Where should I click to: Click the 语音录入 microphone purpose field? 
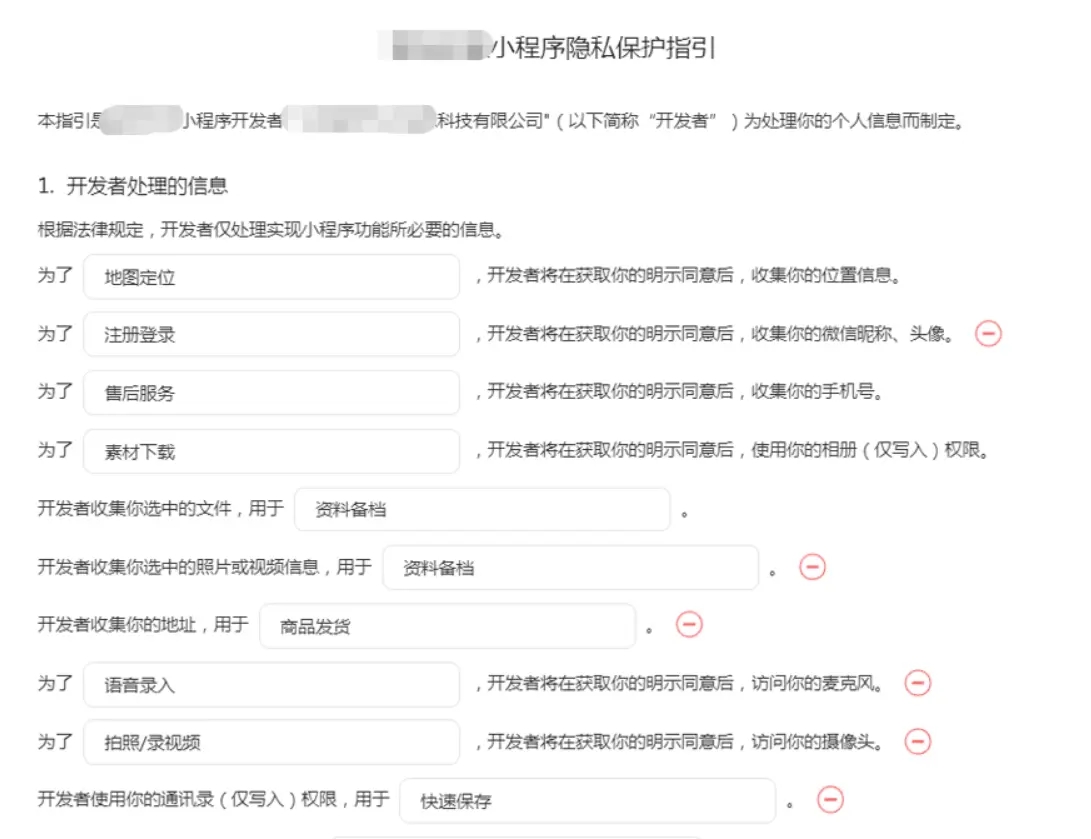coord(271,685)
